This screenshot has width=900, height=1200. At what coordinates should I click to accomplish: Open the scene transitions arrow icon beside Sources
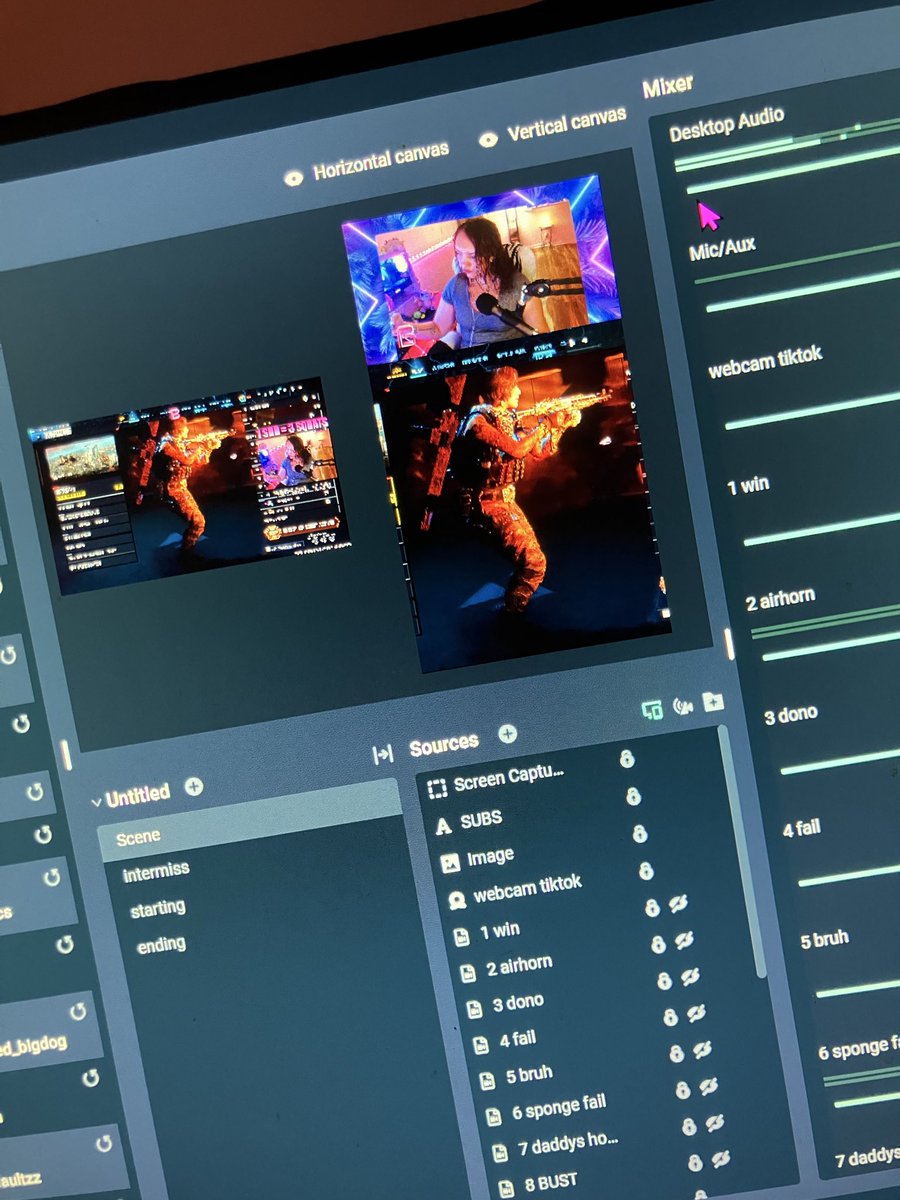382,754
